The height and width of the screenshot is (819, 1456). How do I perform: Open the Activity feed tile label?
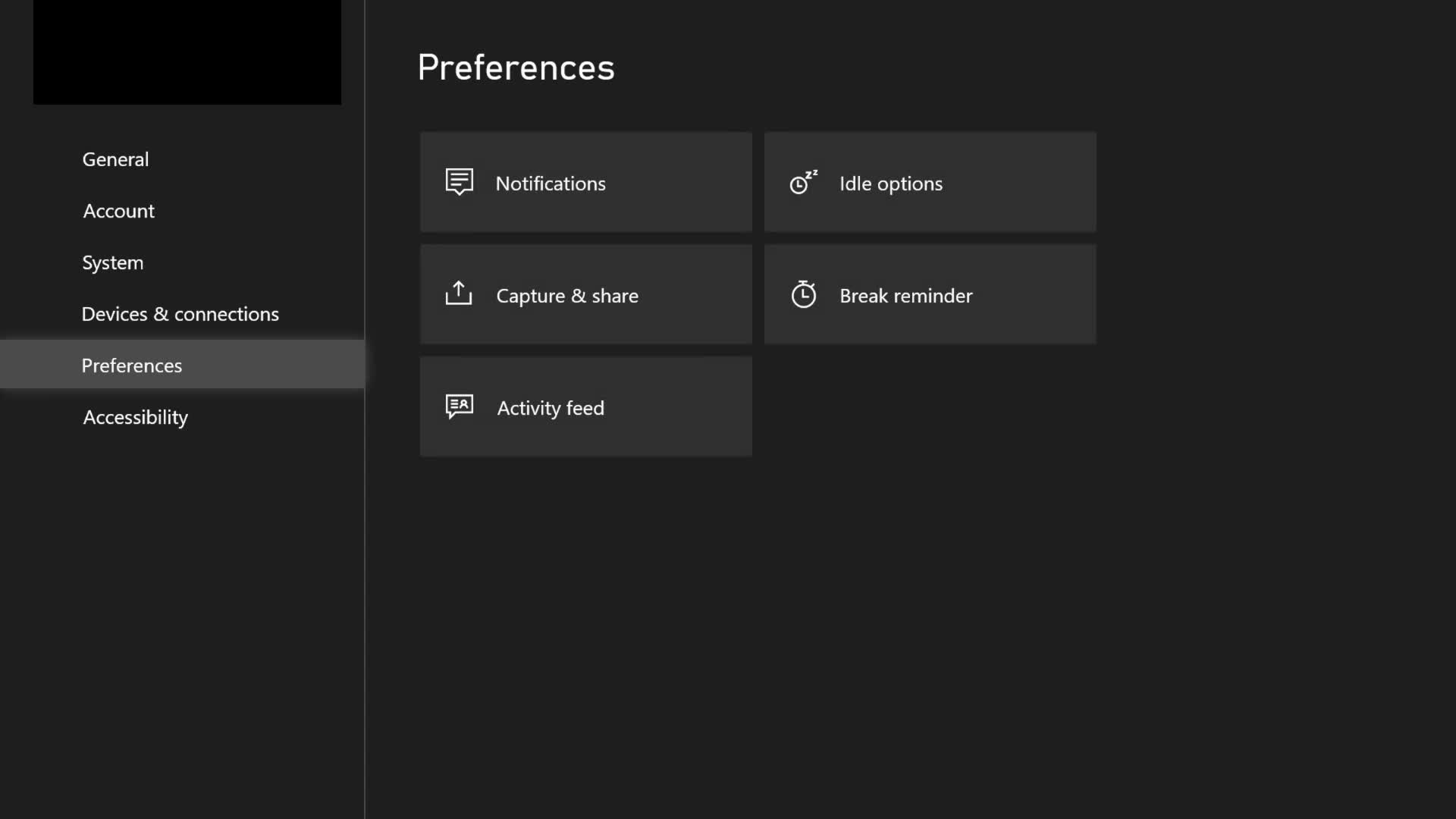click(x=551, y=408)
